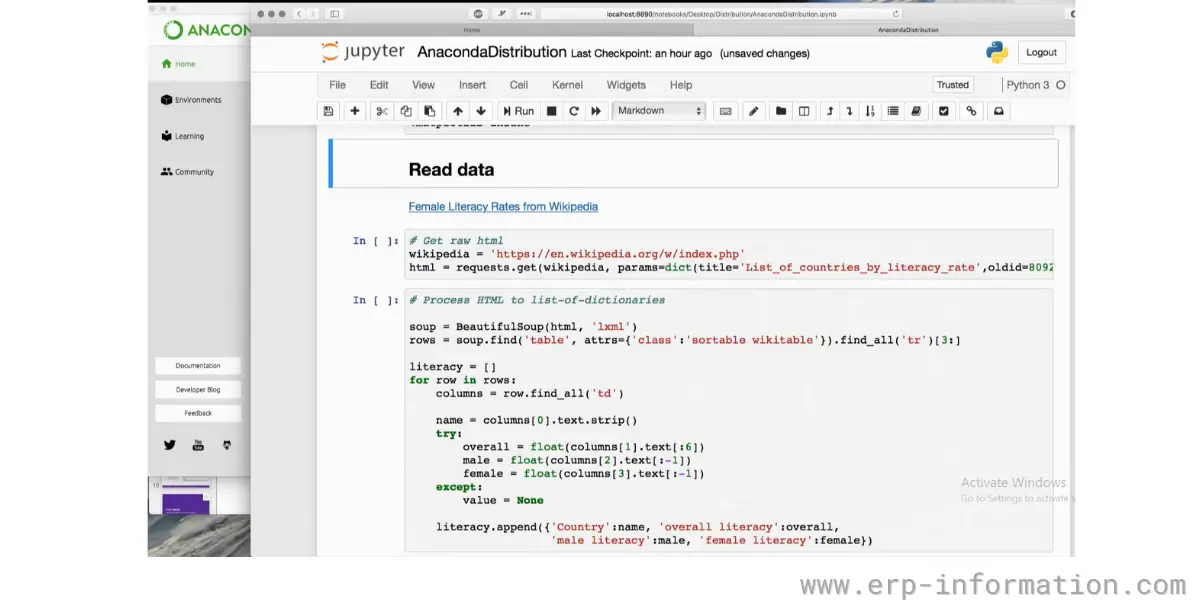Go back in the browser
The height and width of the screenshot is (600, 1200).
click(299, 14)
